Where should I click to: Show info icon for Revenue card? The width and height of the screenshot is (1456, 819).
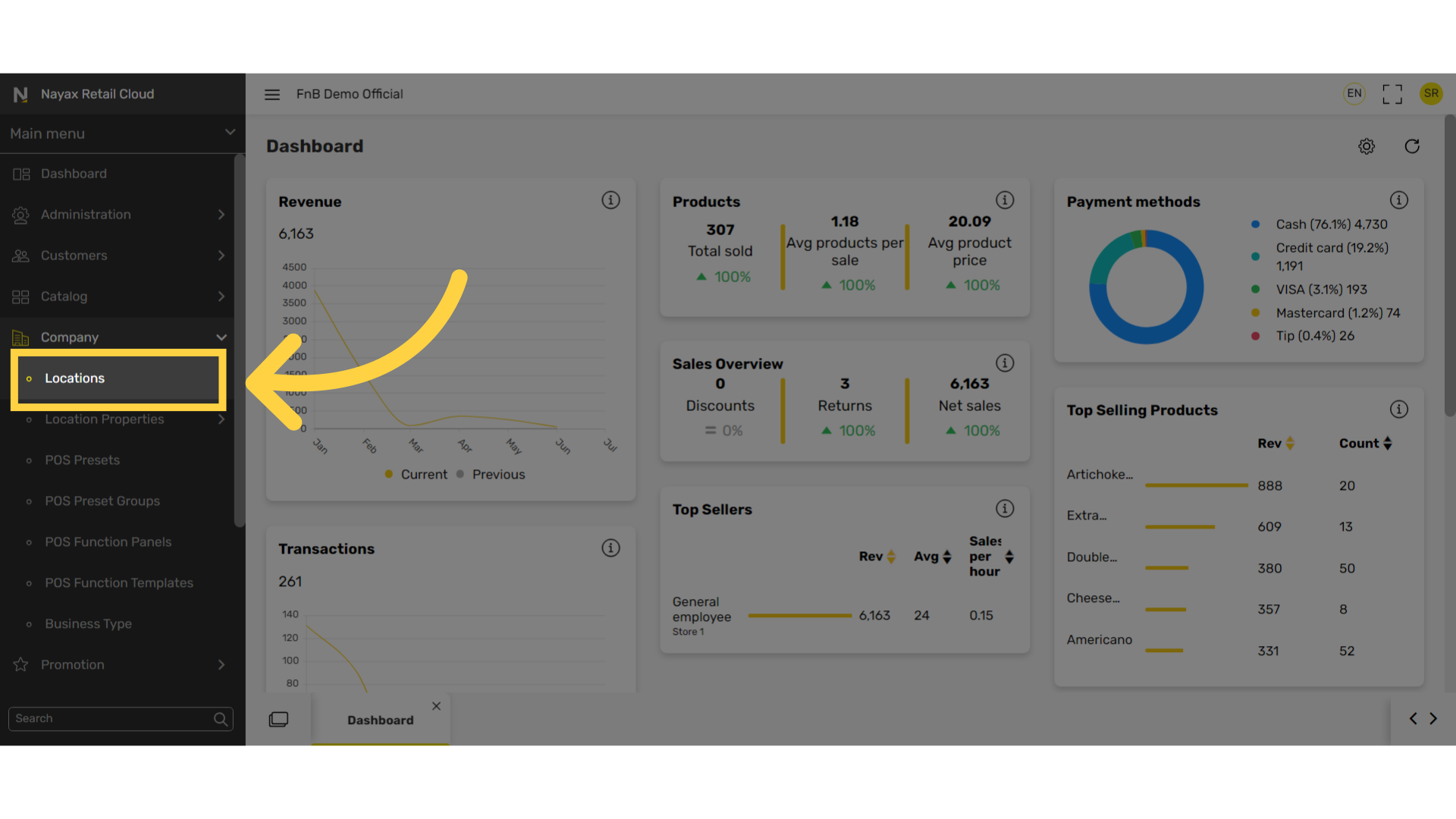tap(610, 200)
